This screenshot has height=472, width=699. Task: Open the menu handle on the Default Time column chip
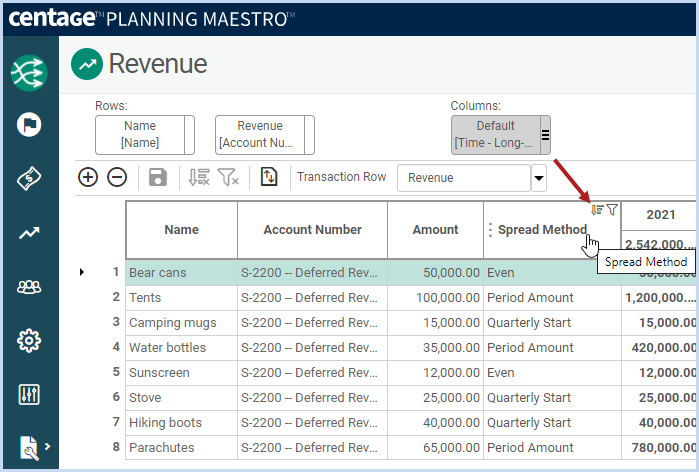[x=545, y=135]
